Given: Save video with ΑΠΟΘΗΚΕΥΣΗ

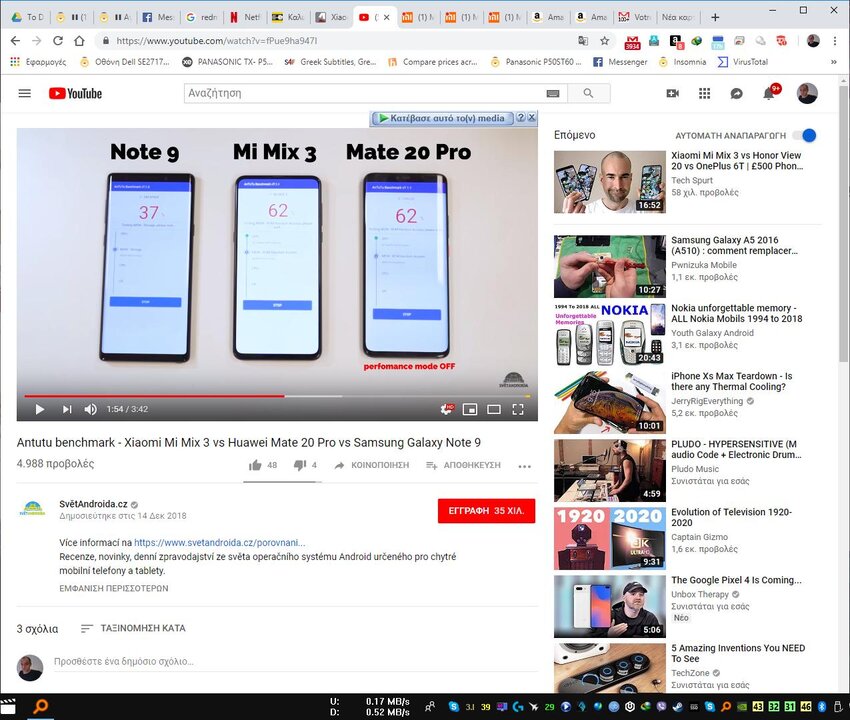Looking at the screenshot, I should pos(463,465).
